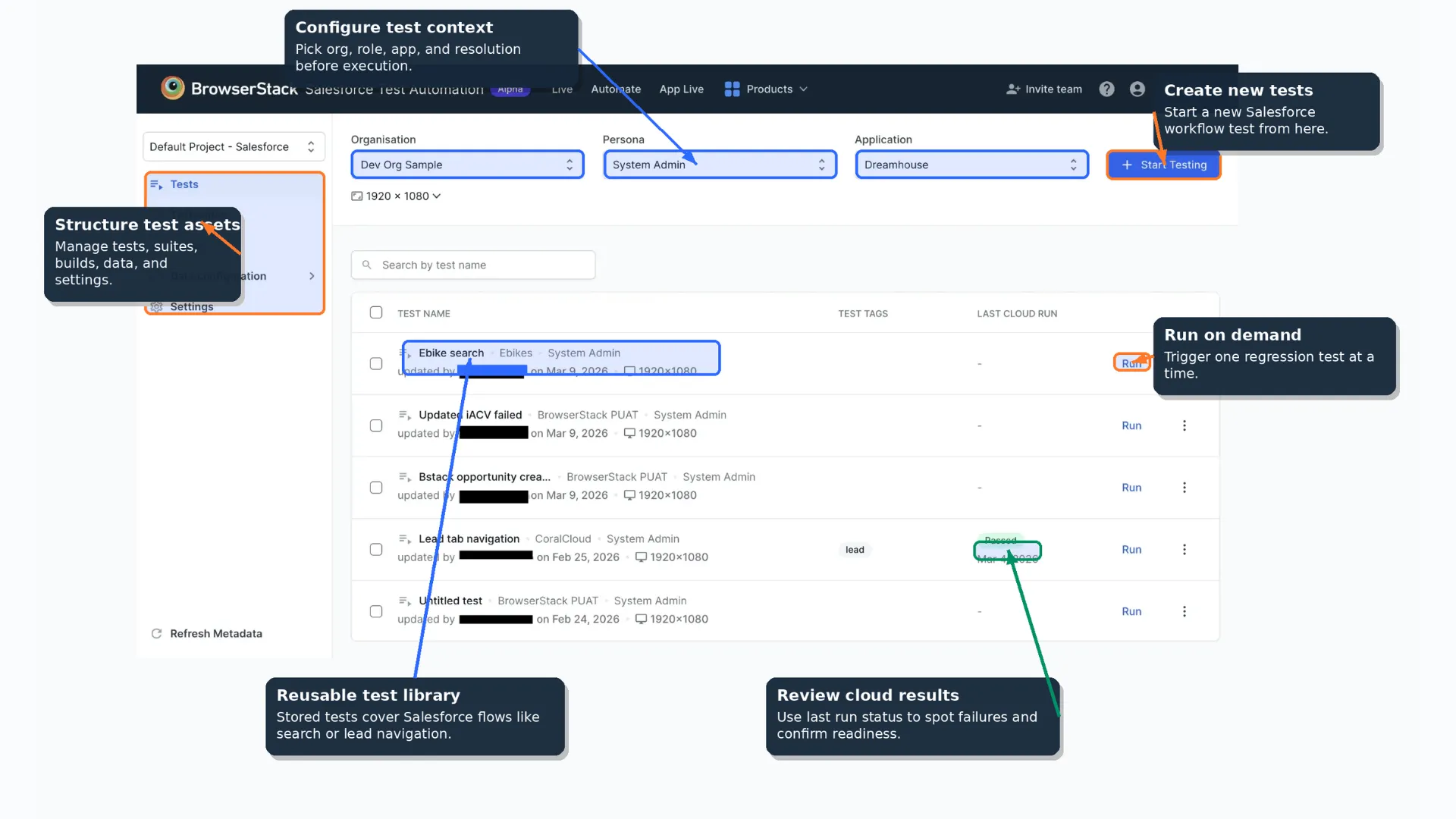Open the Live tab in top navigation
The height and width of the screenshot is (819, 1456).
pos(562,89)
